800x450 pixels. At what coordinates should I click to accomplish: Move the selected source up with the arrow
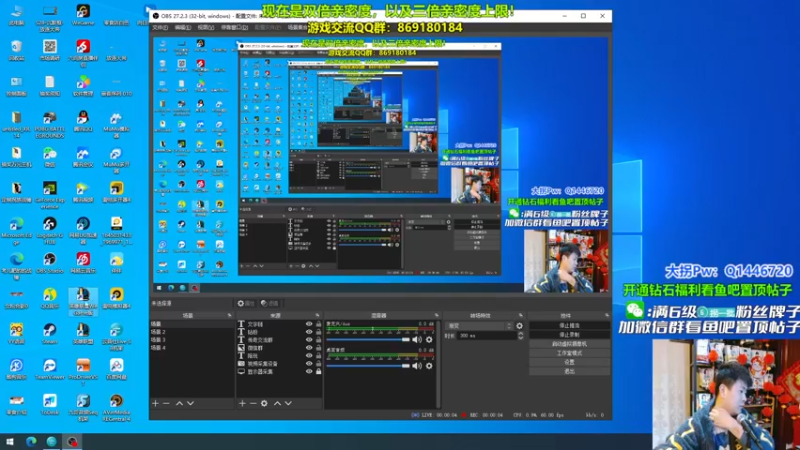point(277,403)
